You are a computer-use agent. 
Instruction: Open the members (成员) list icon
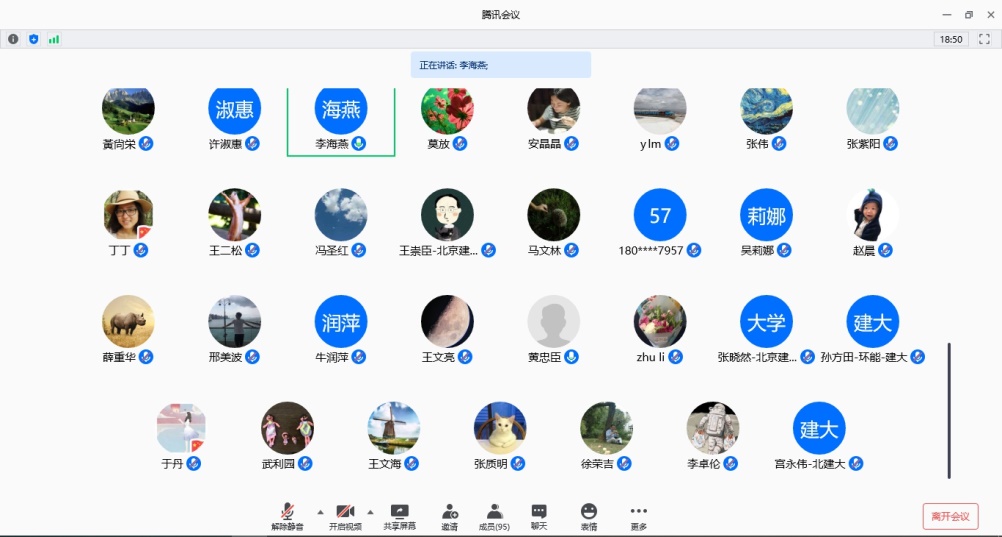494,511
